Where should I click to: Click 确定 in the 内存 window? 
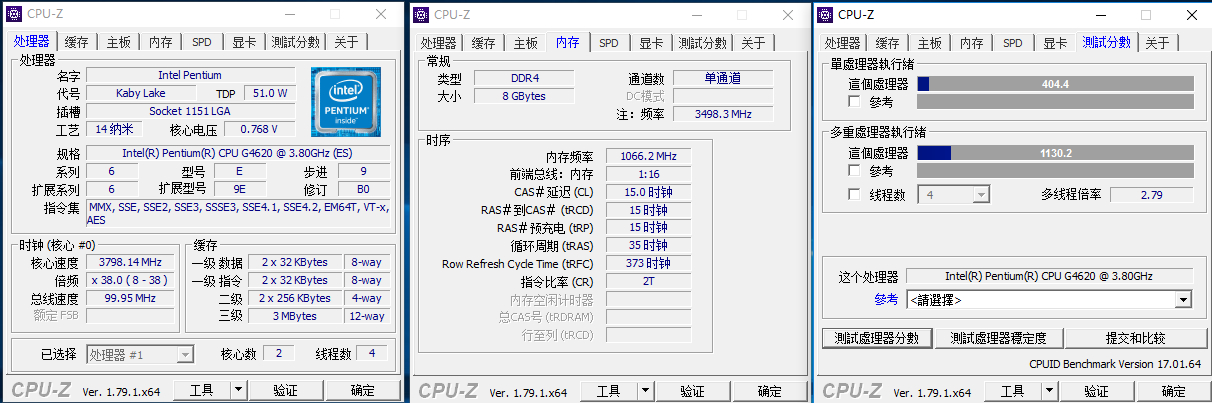point(769,390)
